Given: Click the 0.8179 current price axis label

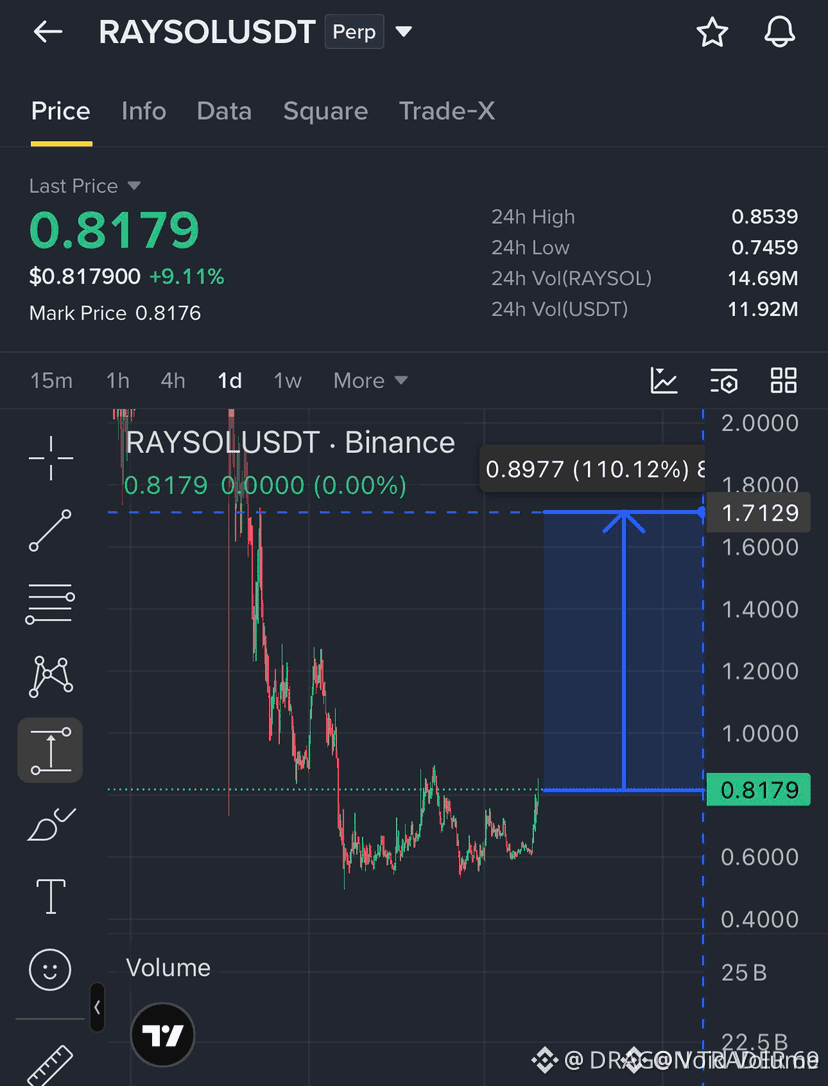Looking at the screenshot, I should (x=759, y=790).
